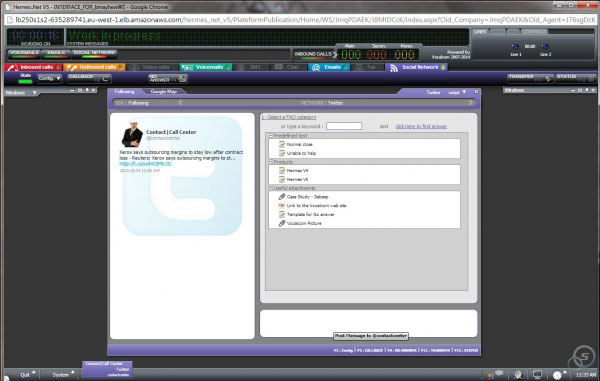Click the STATUS button
Image resolution: width=600 pixels, height=381 pixels.
(x=576, y=78)
